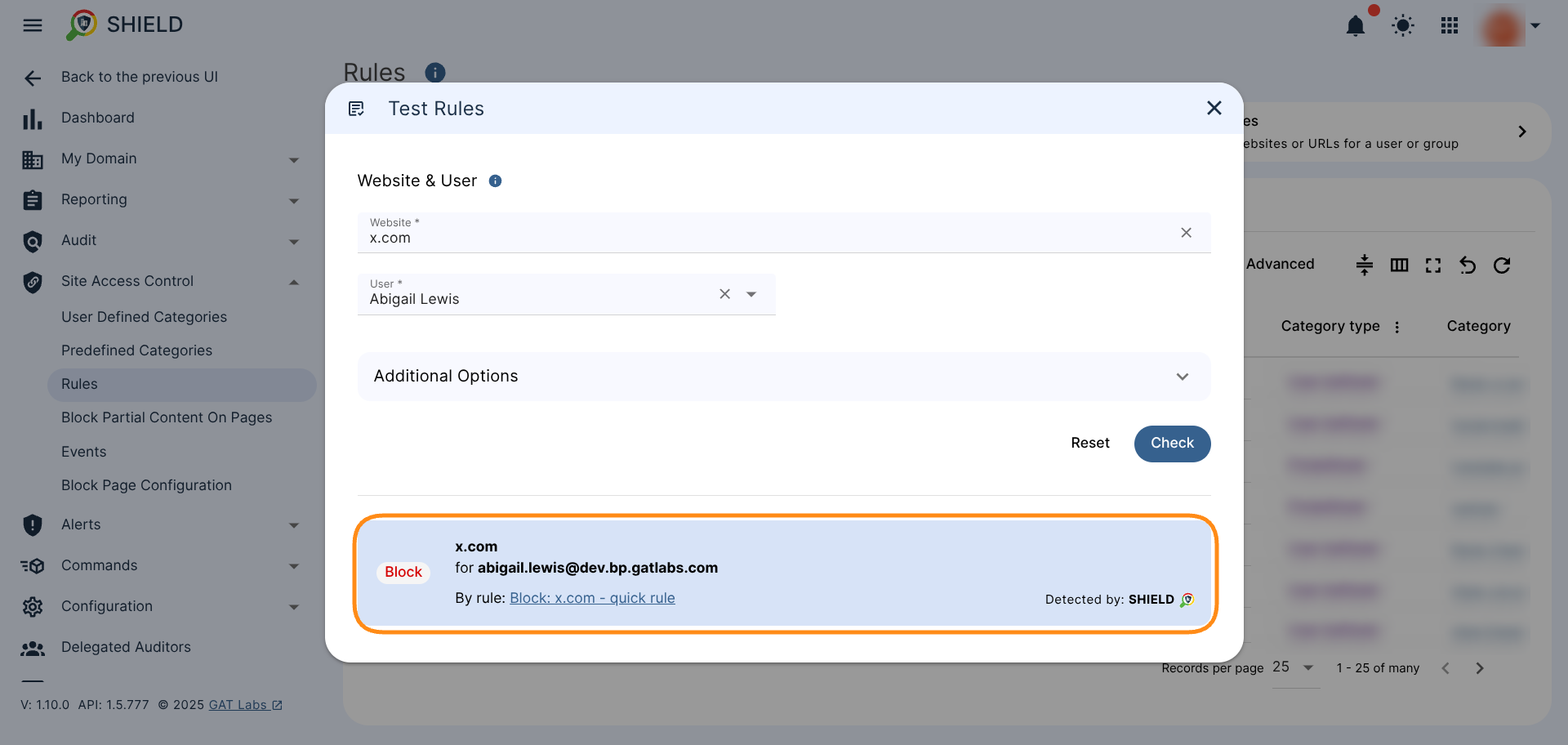
Task: Click the Commands cube icon
Action: tap(33, 566)
